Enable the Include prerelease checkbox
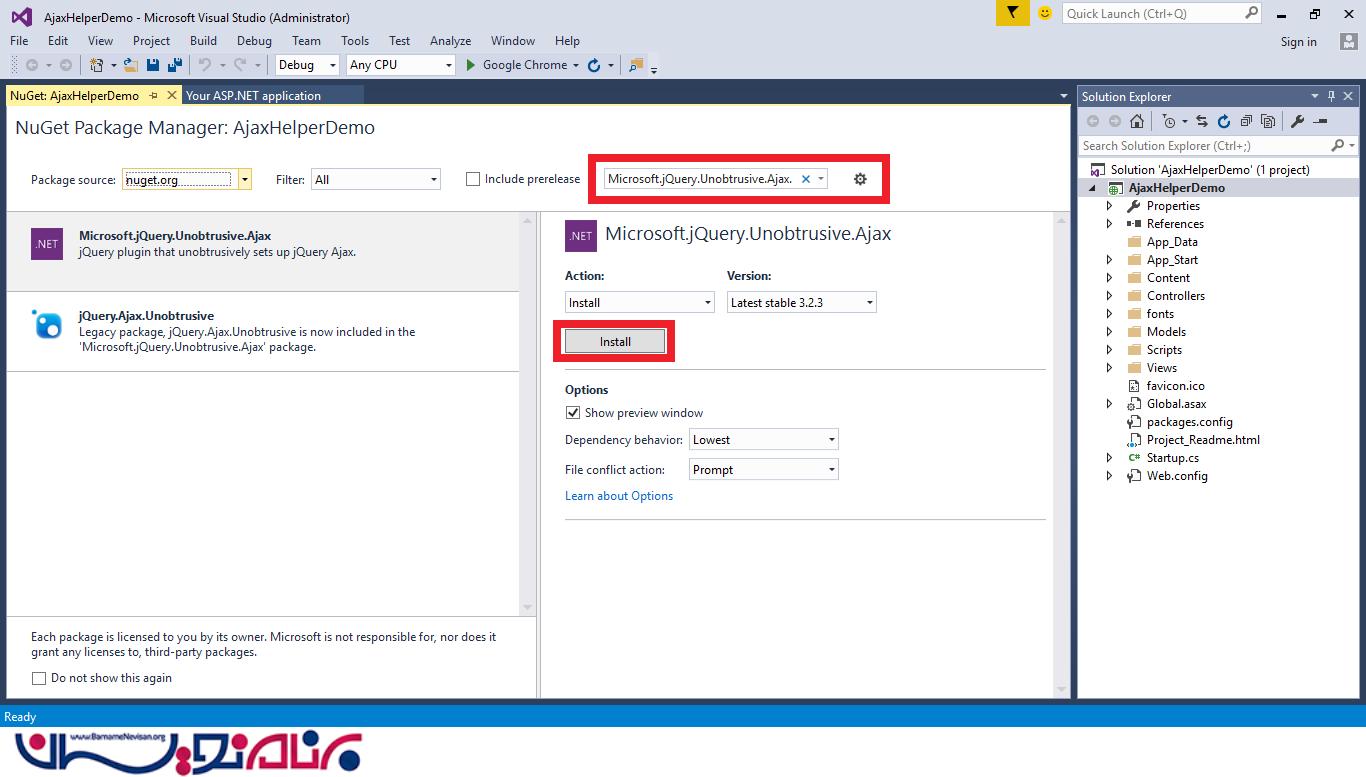 point(473,179)
